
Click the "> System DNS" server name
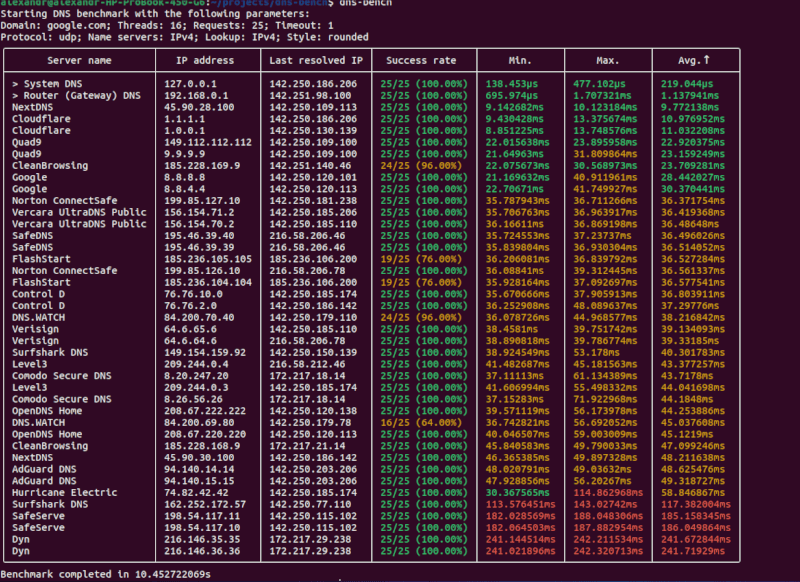pyautogui.click(x=54, y=82)
